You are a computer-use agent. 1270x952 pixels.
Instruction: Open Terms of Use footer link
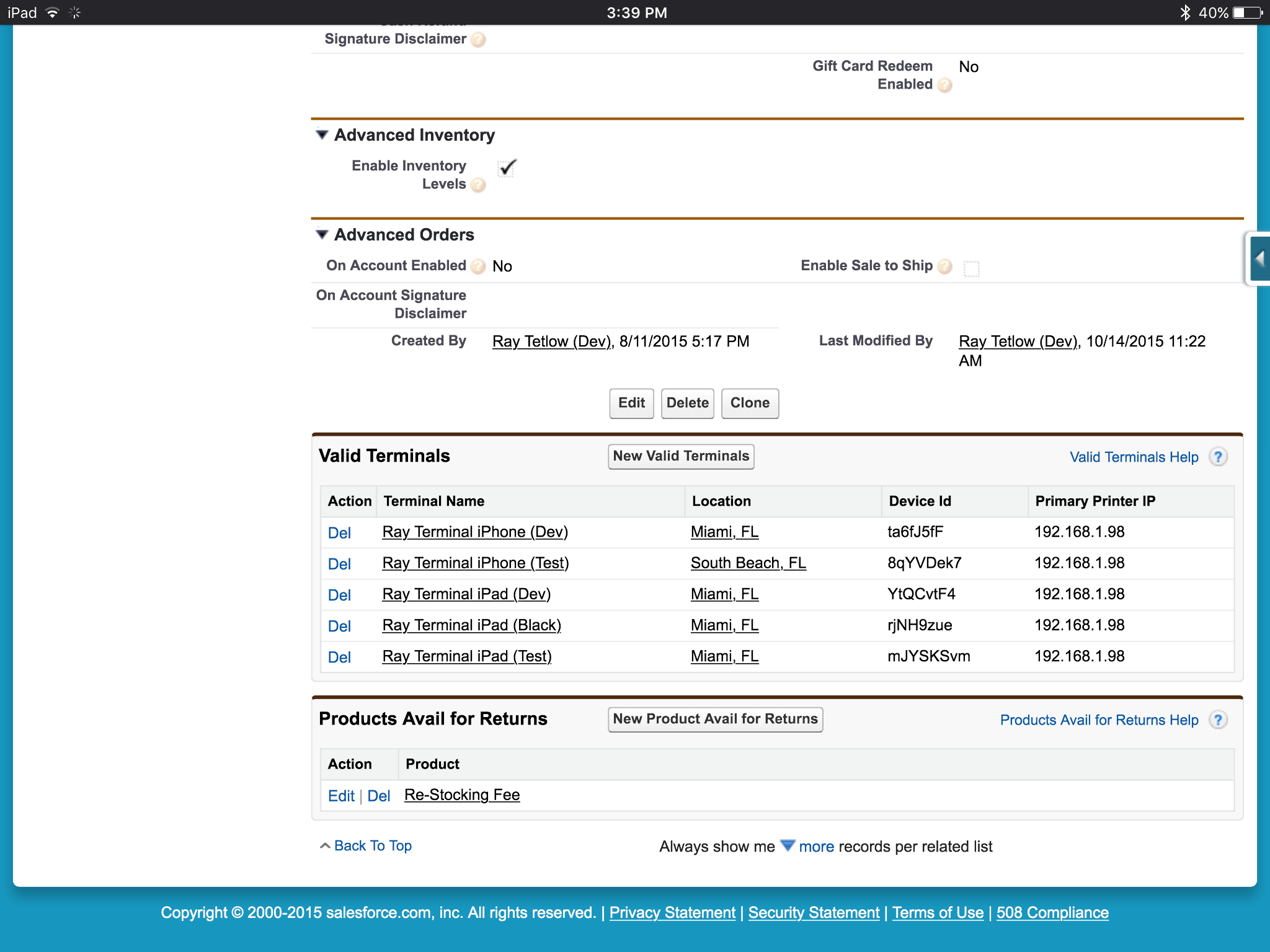[x=938, y=913]
